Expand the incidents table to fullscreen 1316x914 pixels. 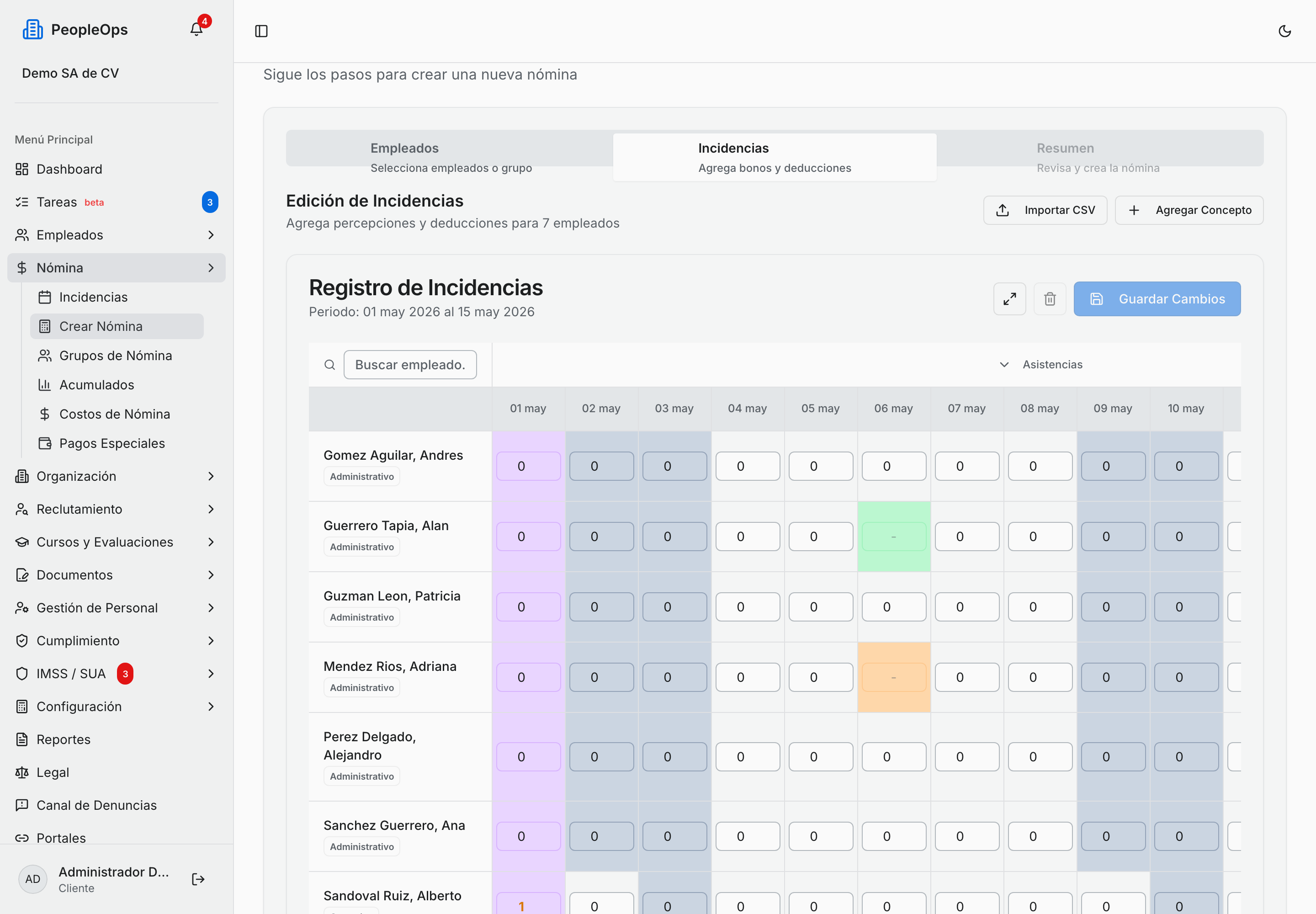click(1010, 298)
